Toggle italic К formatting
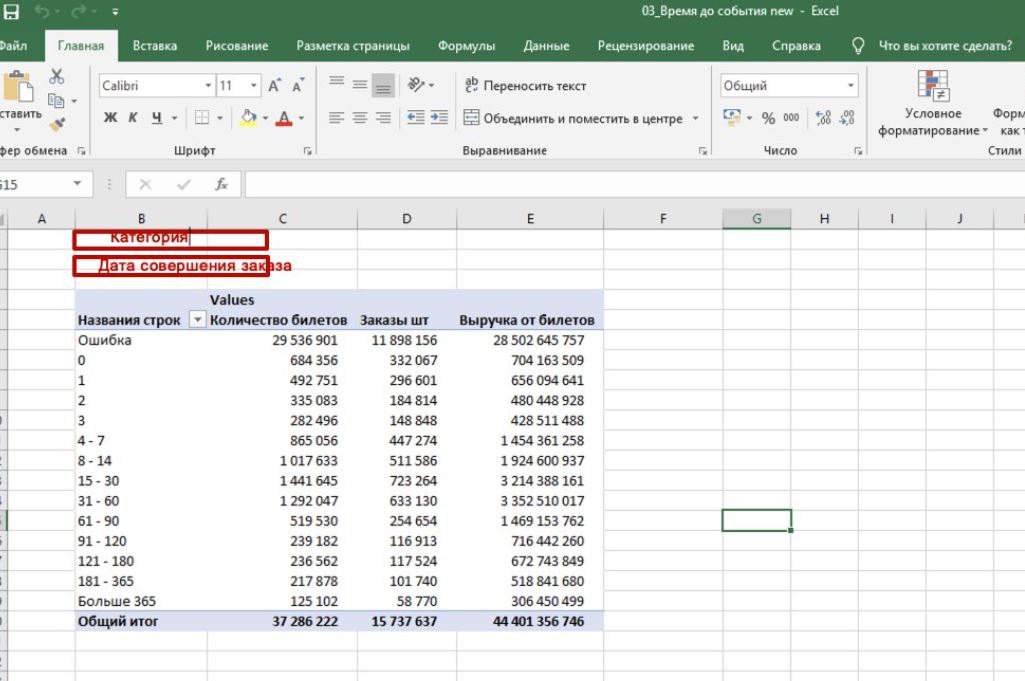Image resolution: width=1025 pixels, height=681 pixels. point(132,118)
